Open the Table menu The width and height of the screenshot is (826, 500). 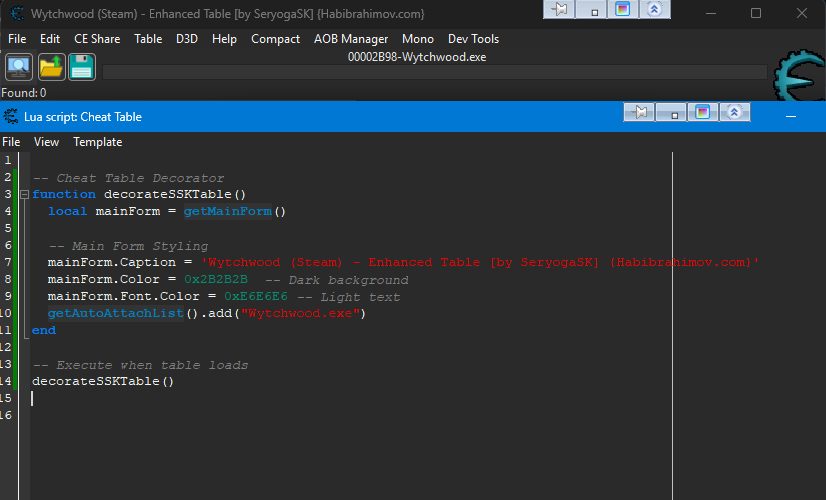pos(148,39)
